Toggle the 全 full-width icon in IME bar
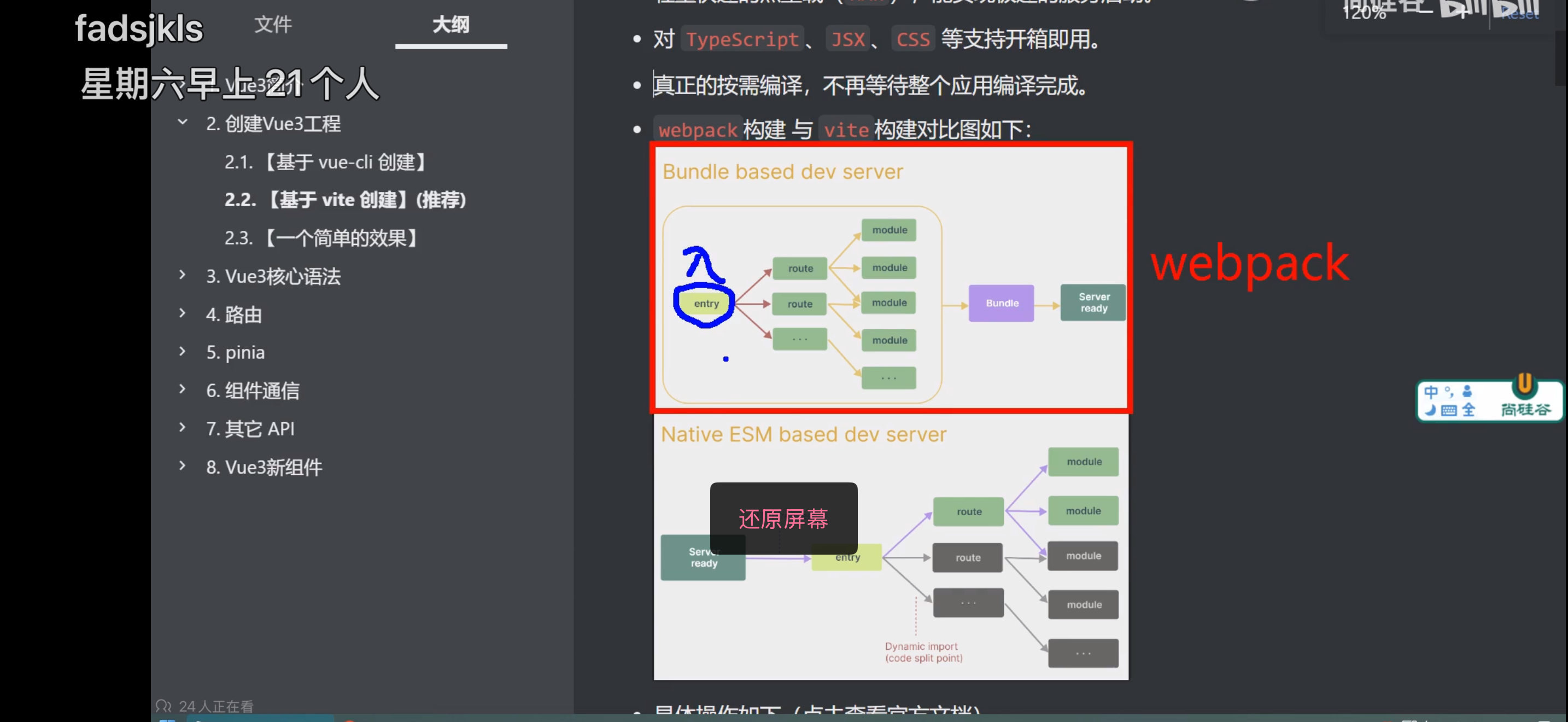 [1468, 410]
